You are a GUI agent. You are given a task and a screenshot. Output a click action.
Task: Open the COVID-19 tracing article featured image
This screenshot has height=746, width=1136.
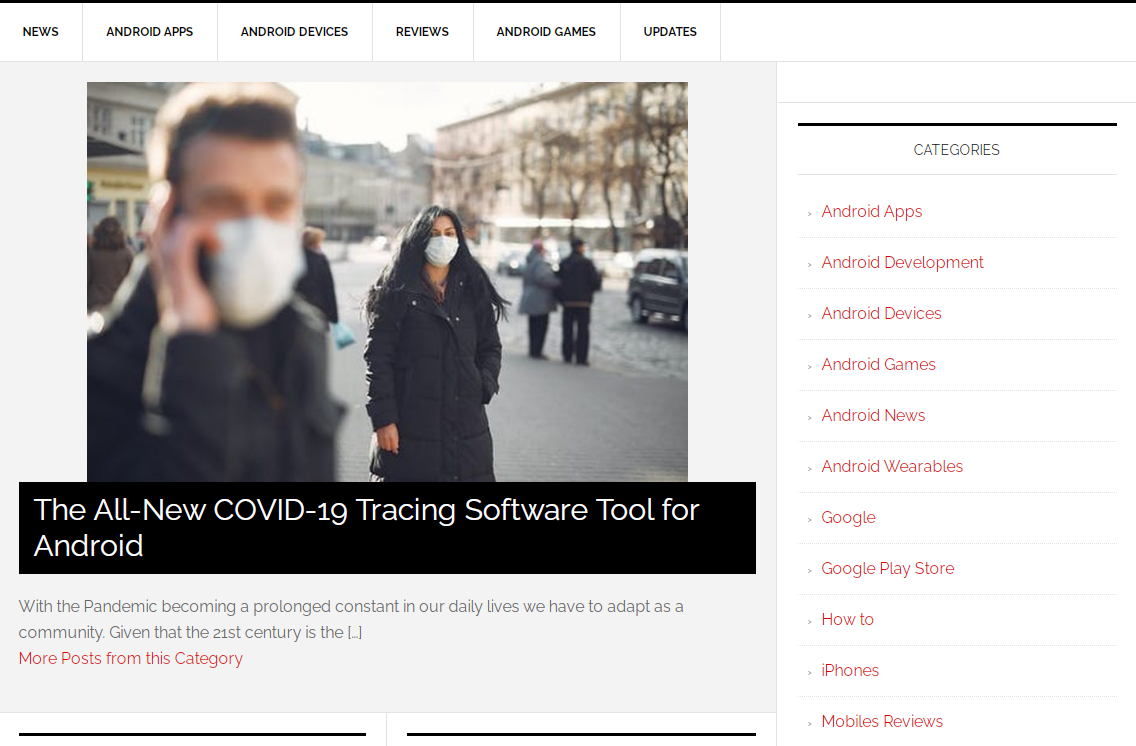click(387, 282)
